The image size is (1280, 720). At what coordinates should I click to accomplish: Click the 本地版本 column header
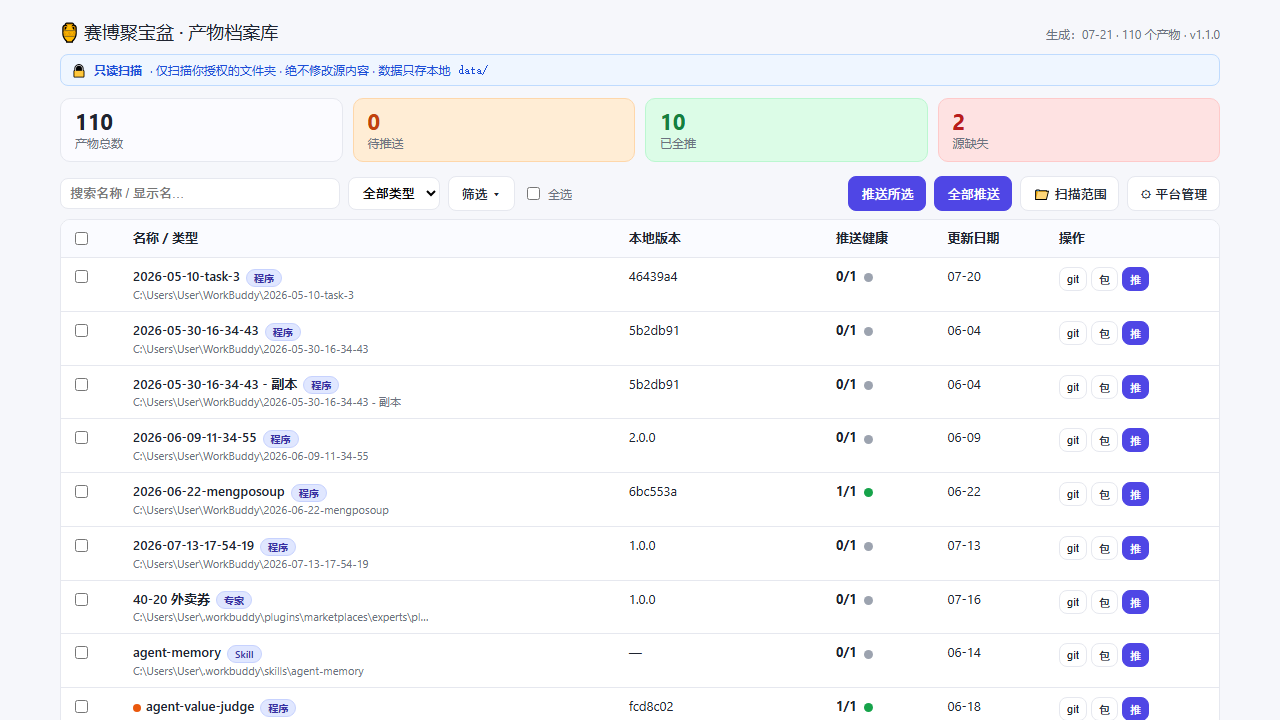coord(655,238)
